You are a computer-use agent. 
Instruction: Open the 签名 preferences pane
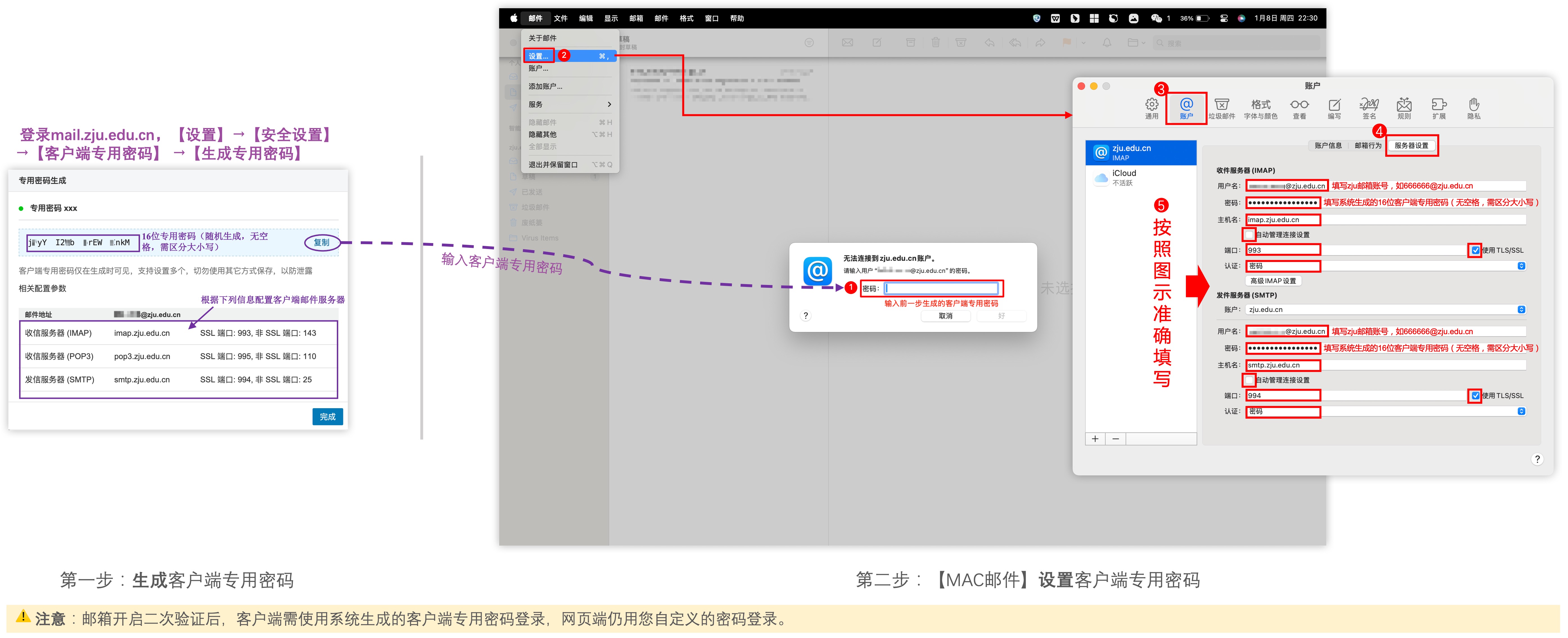(x=1369, y=108)
